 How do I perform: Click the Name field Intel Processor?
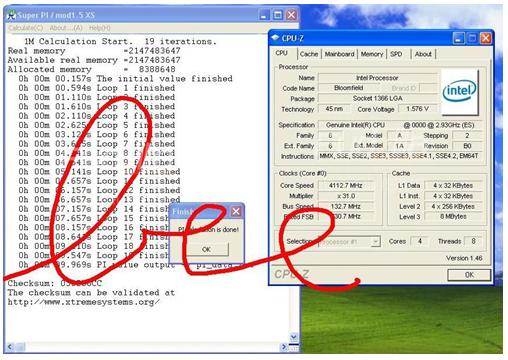[378, 78]
